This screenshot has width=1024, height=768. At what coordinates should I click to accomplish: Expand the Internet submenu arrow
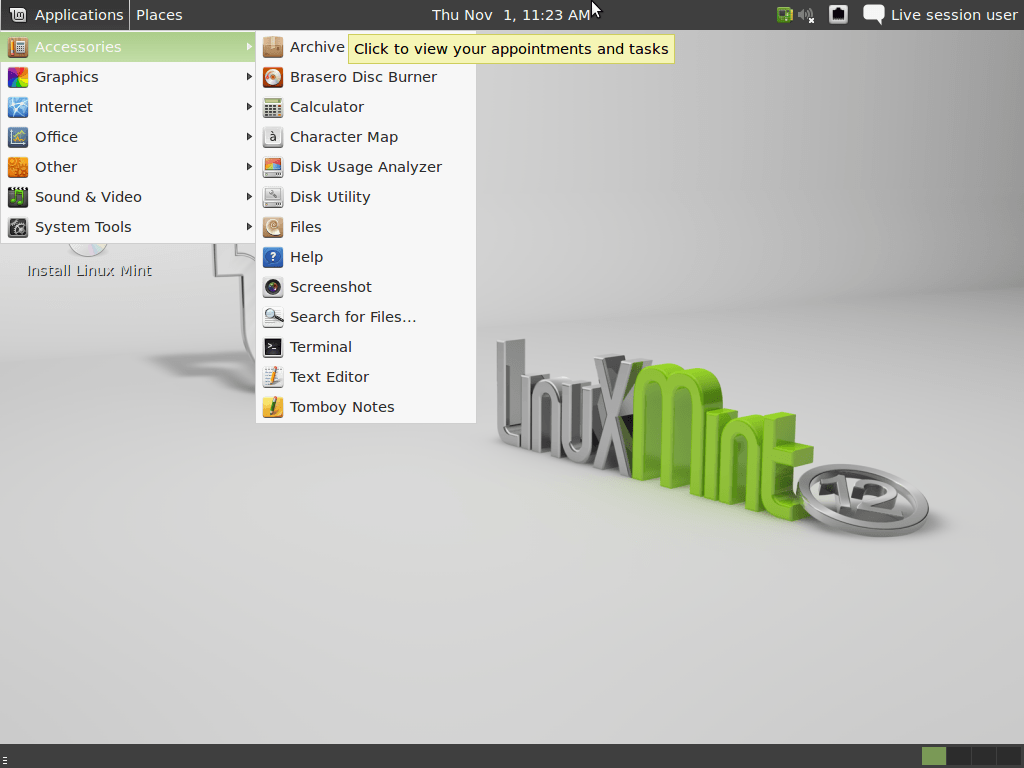pyautogui.click(x=249, y=107)
